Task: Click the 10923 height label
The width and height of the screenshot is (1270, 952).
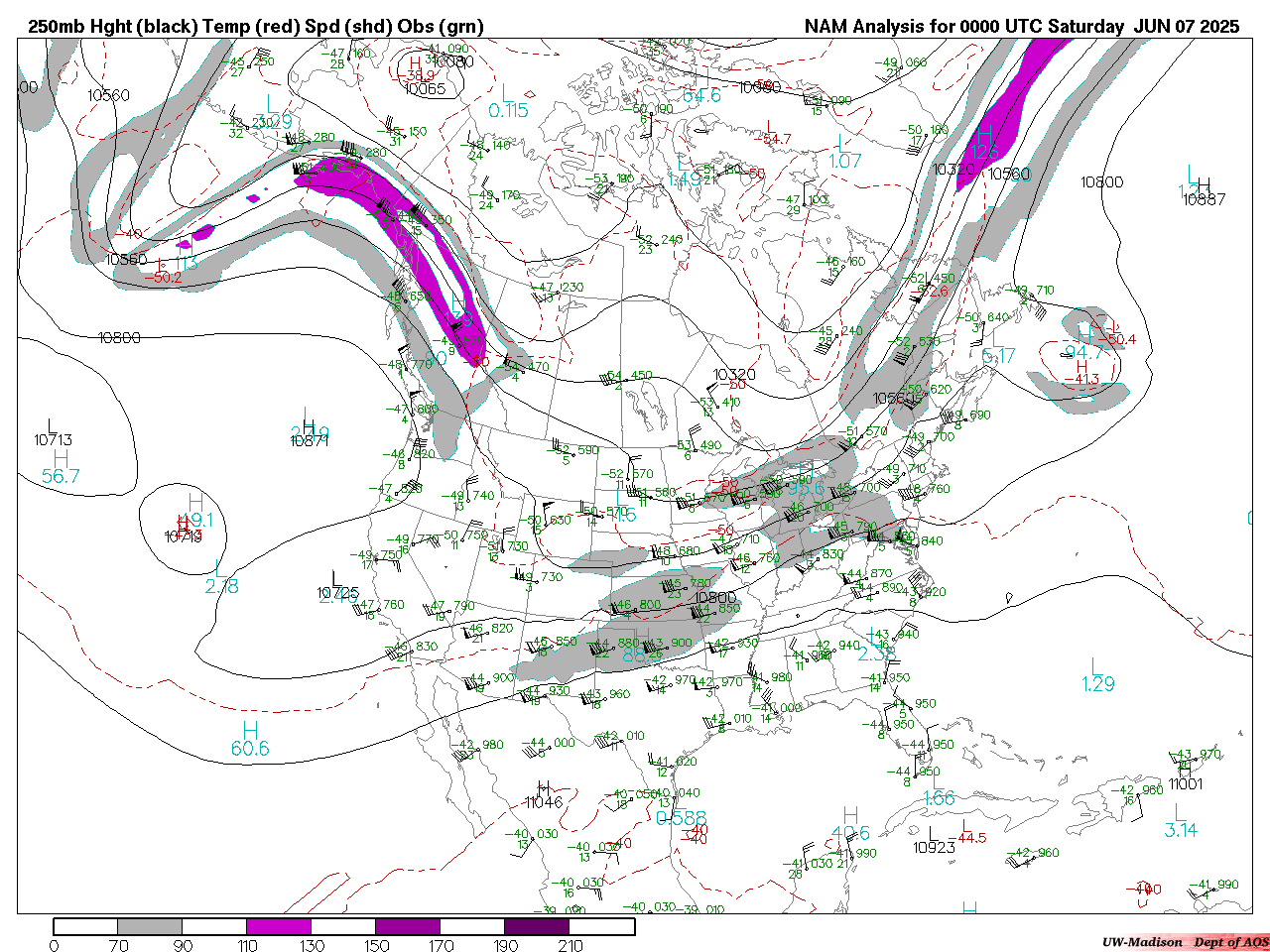Action: (934, 847)
